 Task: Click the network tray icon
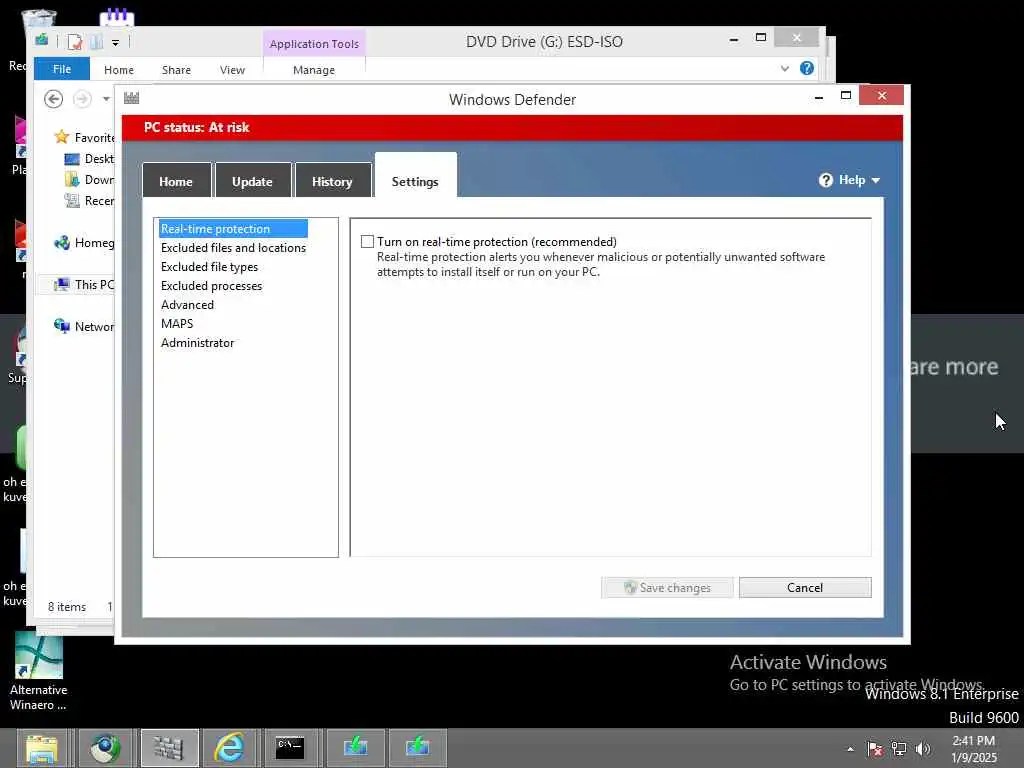[x=899, y=749]
